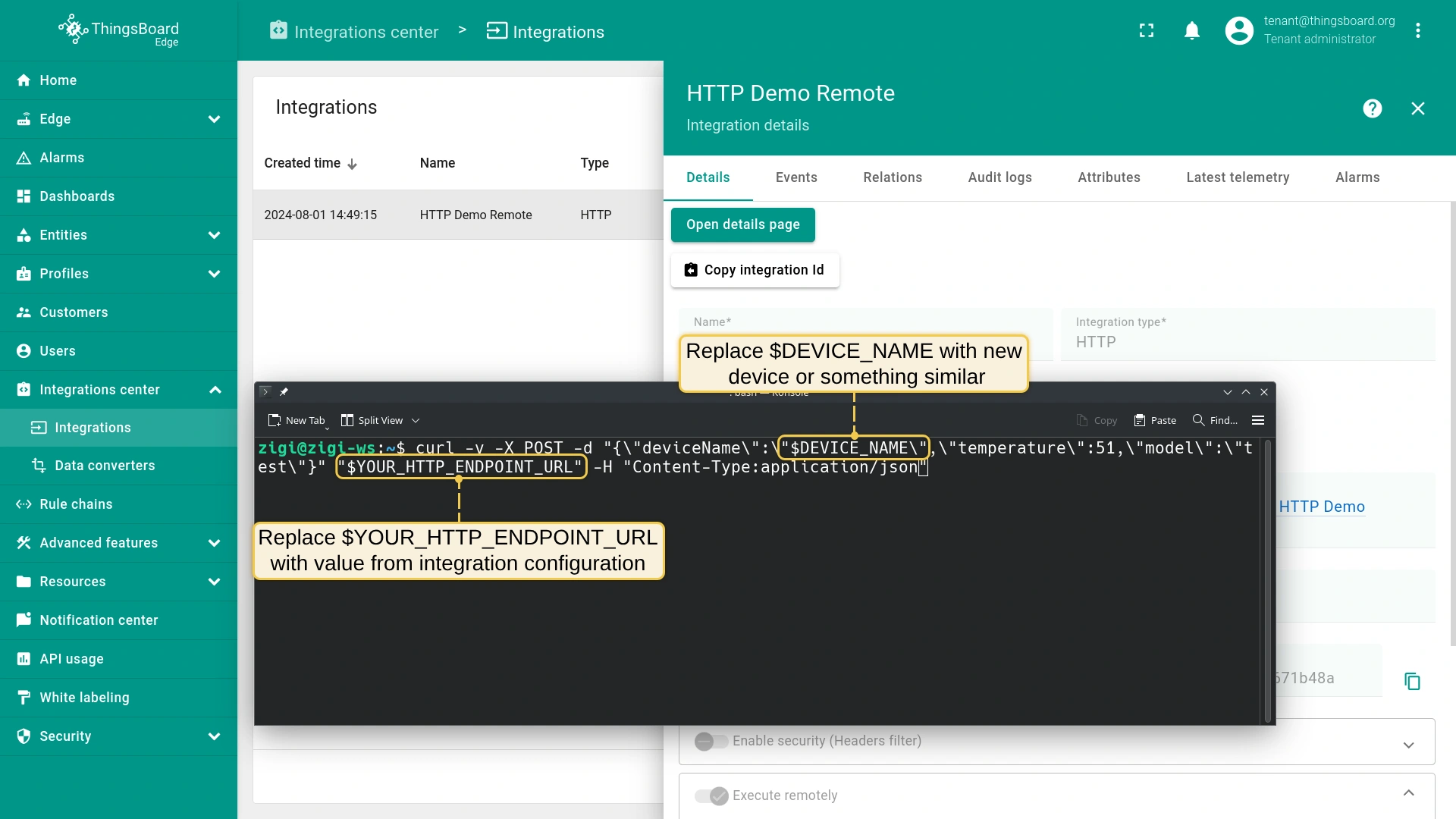Toggle fullscreen mode icon
The image size is (1456, 819).
(x=1147, y=30)
